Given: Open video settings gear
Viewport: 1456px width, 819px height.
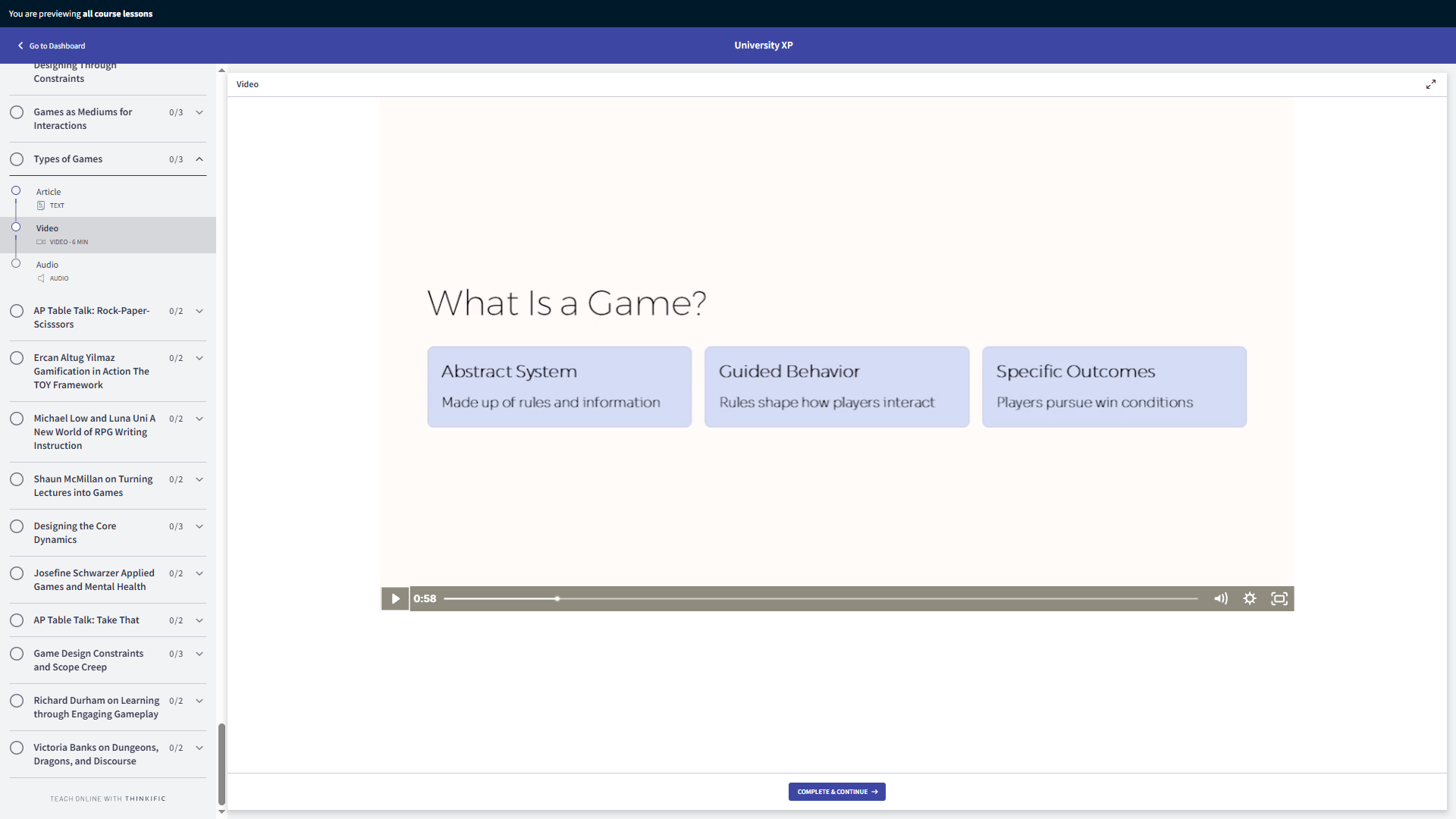Looking at the screenshot, I should click(x=1250, y=598).
